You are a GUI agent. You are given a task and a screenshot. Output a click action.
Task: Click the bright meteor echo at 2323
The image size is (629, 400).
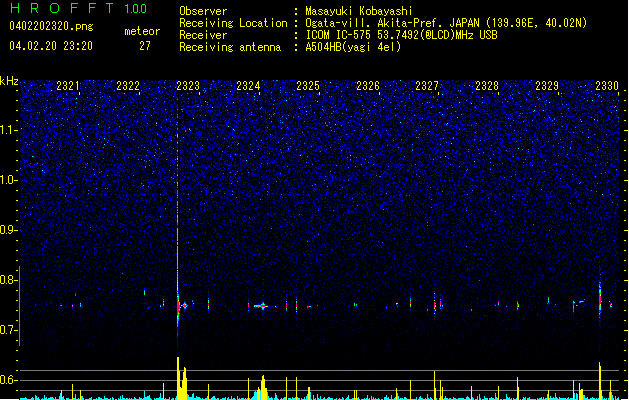click(x=178, y=307)
